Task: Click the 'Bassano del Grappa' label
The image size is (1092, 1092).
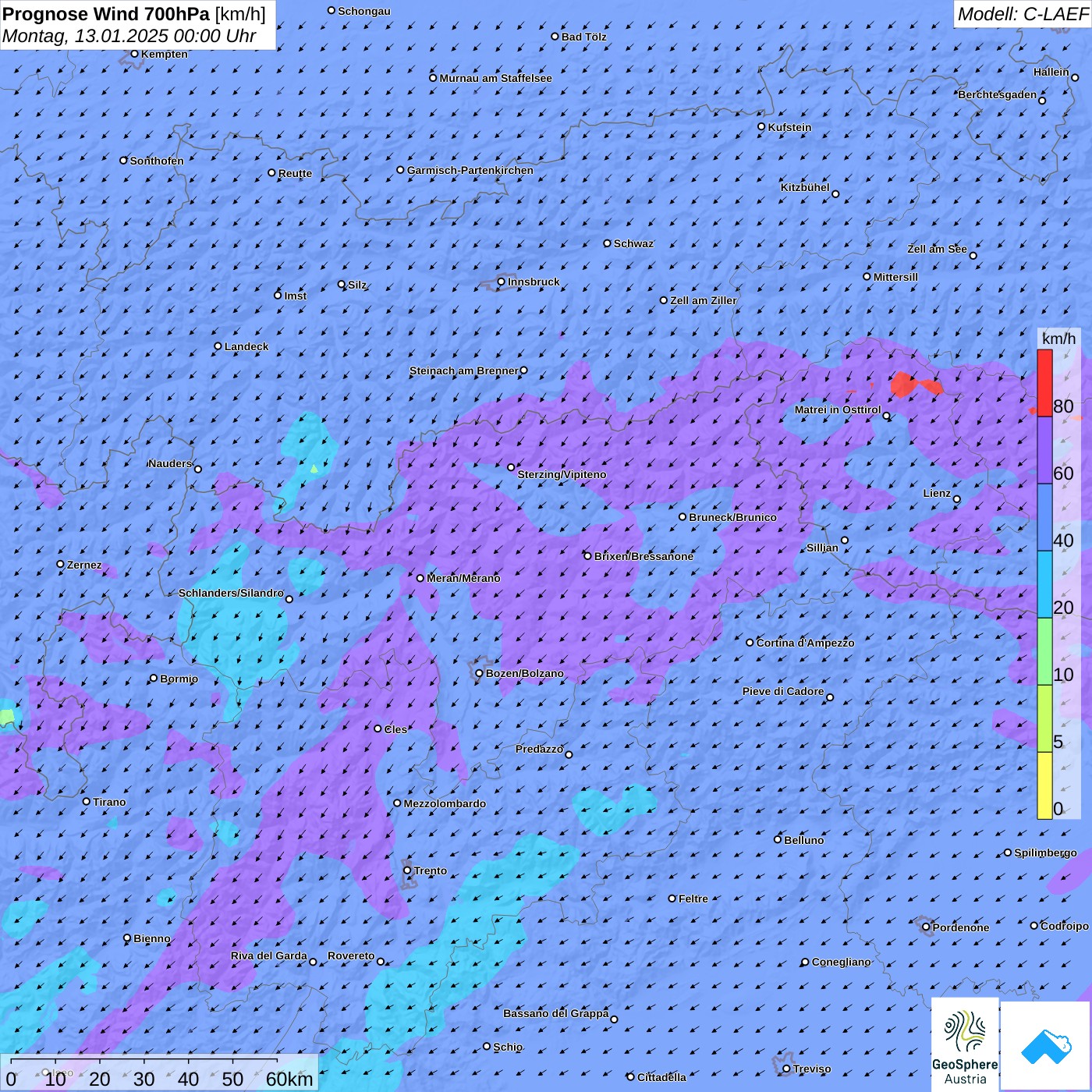Action: click(x=556, y=1013)
